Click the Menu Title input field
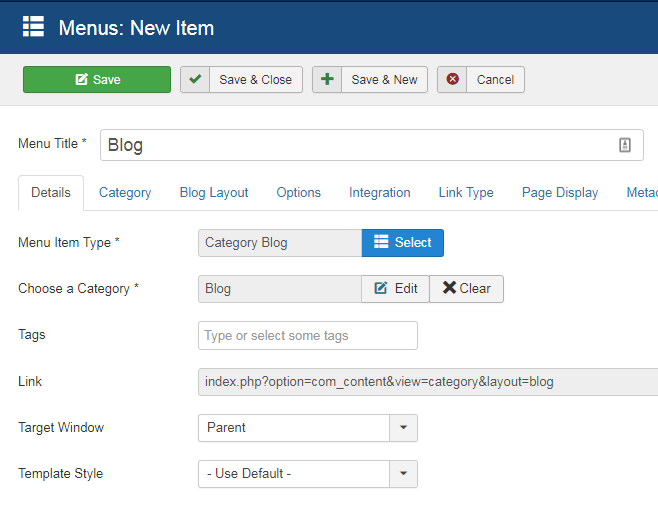The height and width of the screenshot is (511, 658). (371, 145)
